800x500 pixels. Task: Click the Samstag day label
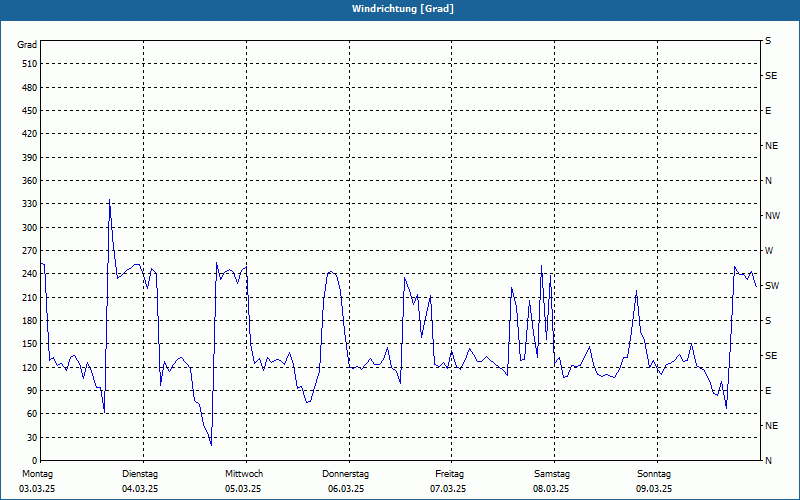click(x=552, y=474)
